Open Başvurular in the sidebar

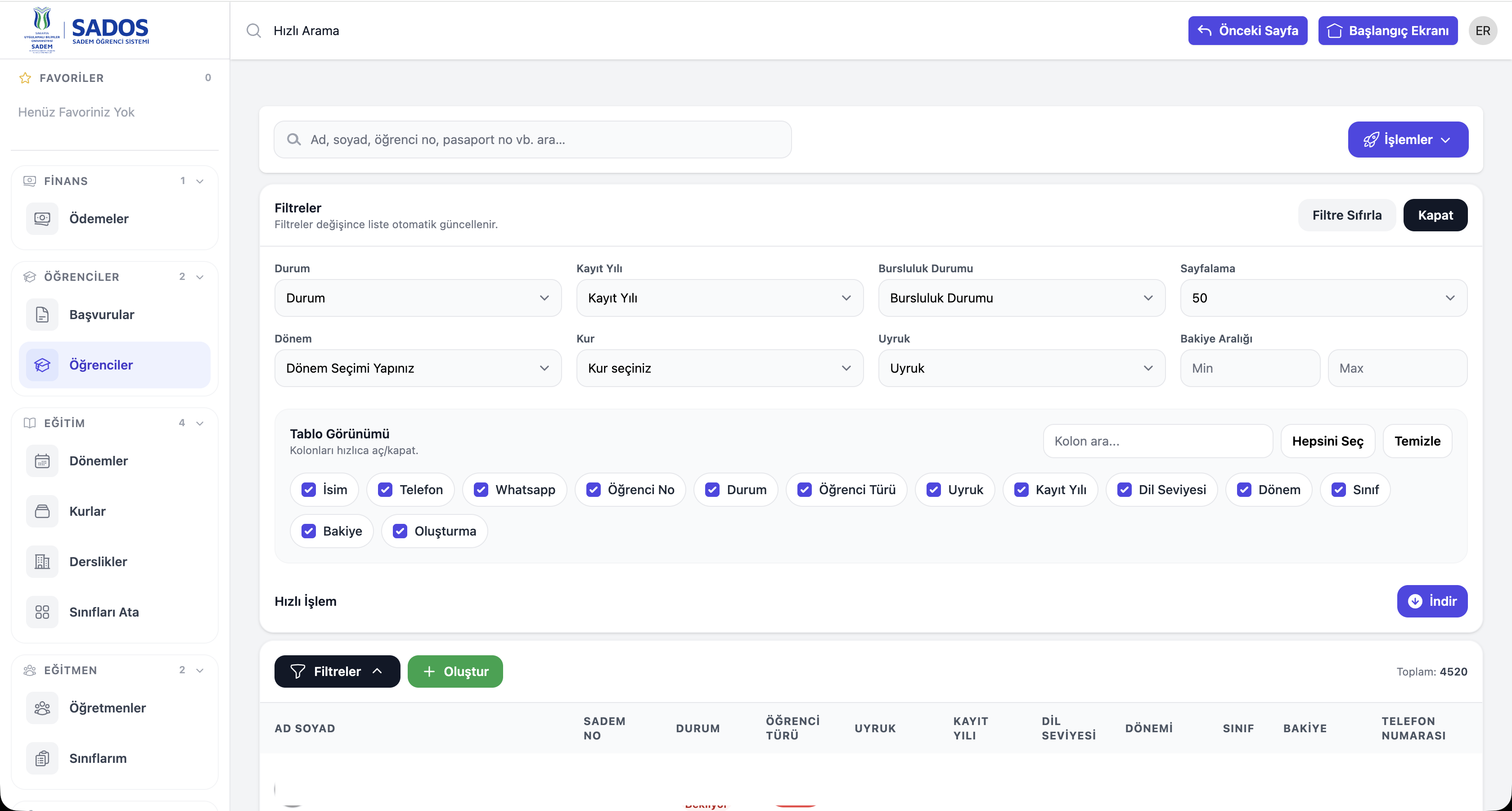[114, 315]
